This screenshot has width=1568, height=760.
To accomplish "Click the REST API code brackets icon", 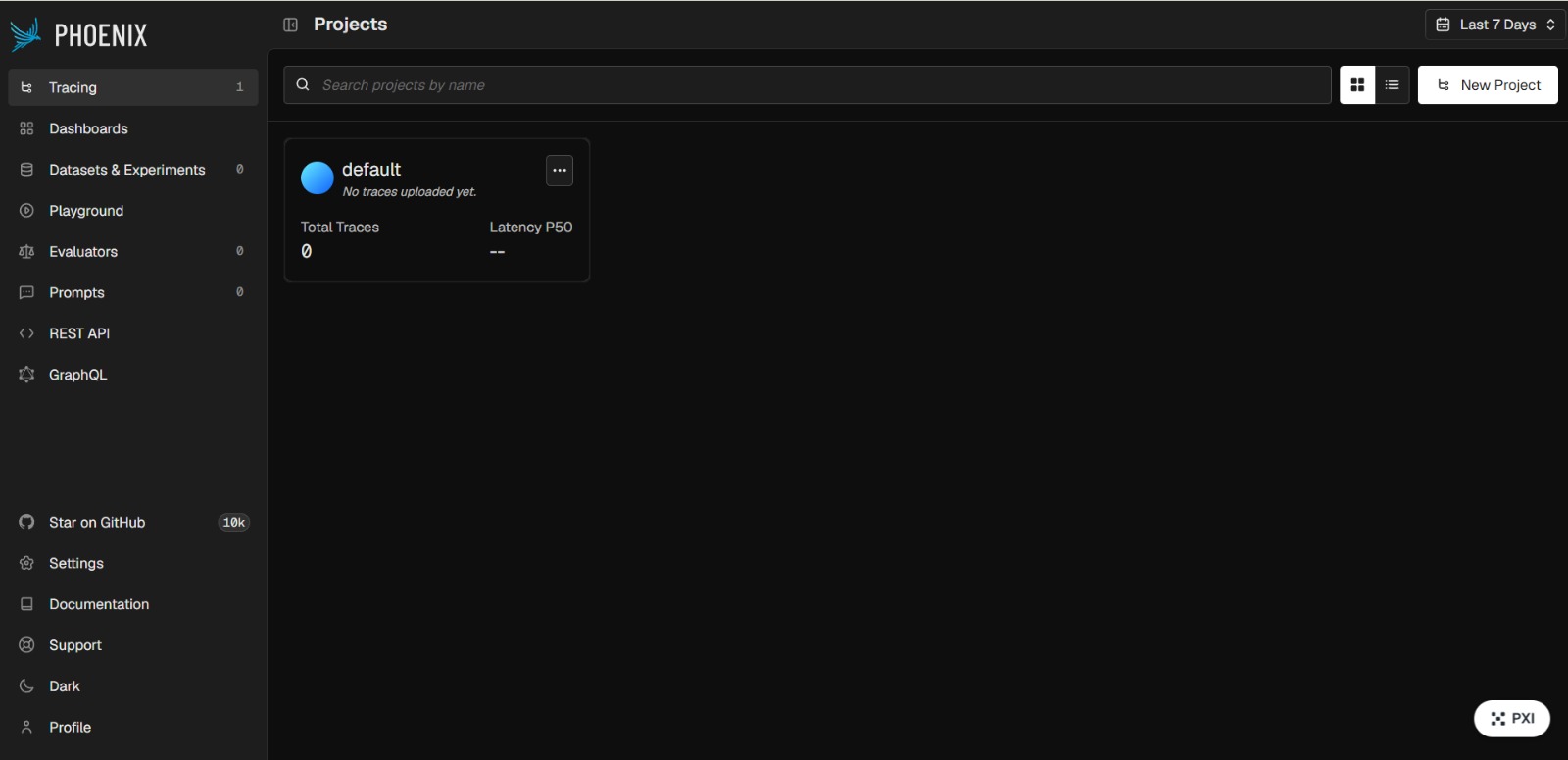I will [26, 333].
